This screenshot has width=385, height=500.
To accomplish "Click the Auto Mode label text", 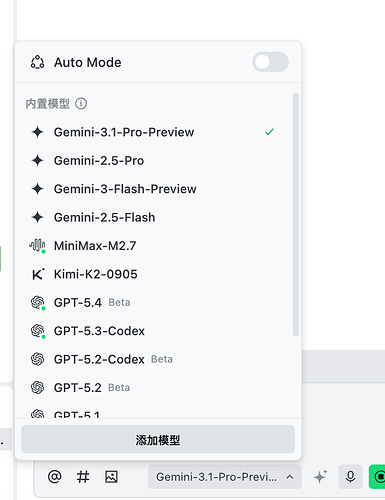I will tap(88, 62).
